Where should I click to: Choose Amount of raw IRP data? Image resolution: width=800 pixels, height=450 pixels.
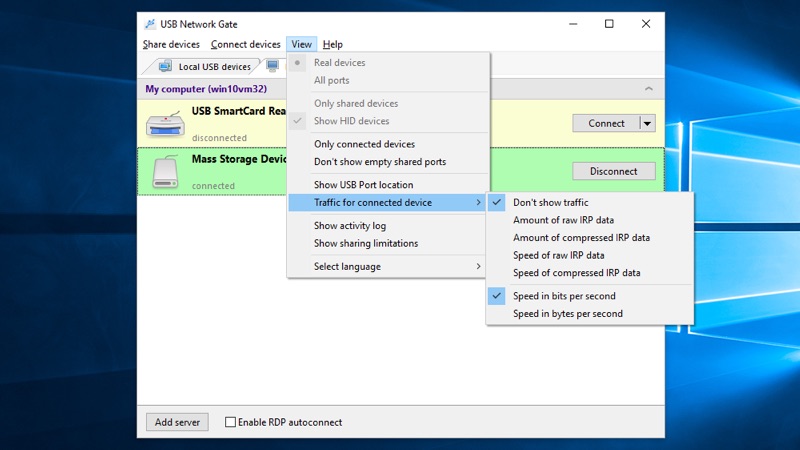(x=590, y=220)
